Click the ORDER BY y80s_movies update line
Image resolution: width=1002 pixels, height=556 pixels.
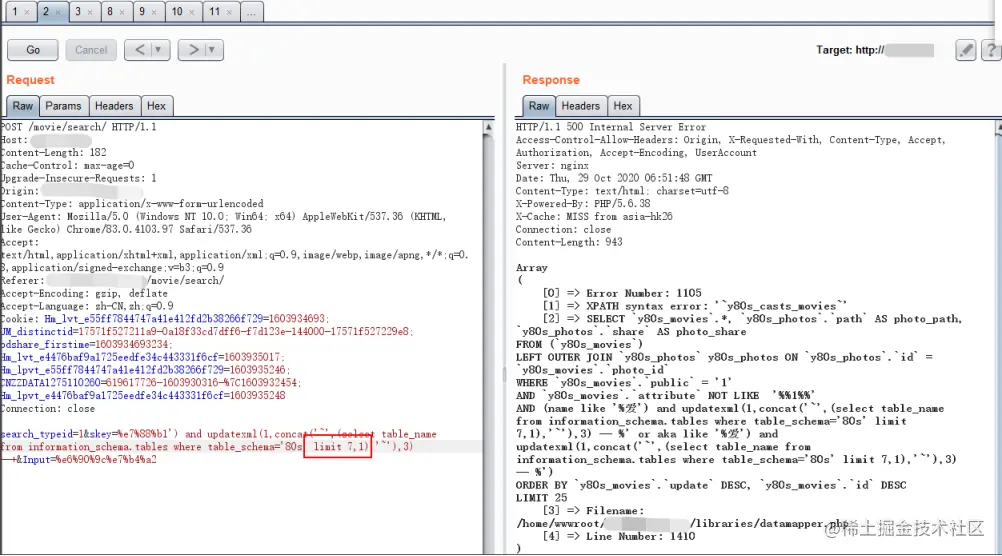click(711, 485)
